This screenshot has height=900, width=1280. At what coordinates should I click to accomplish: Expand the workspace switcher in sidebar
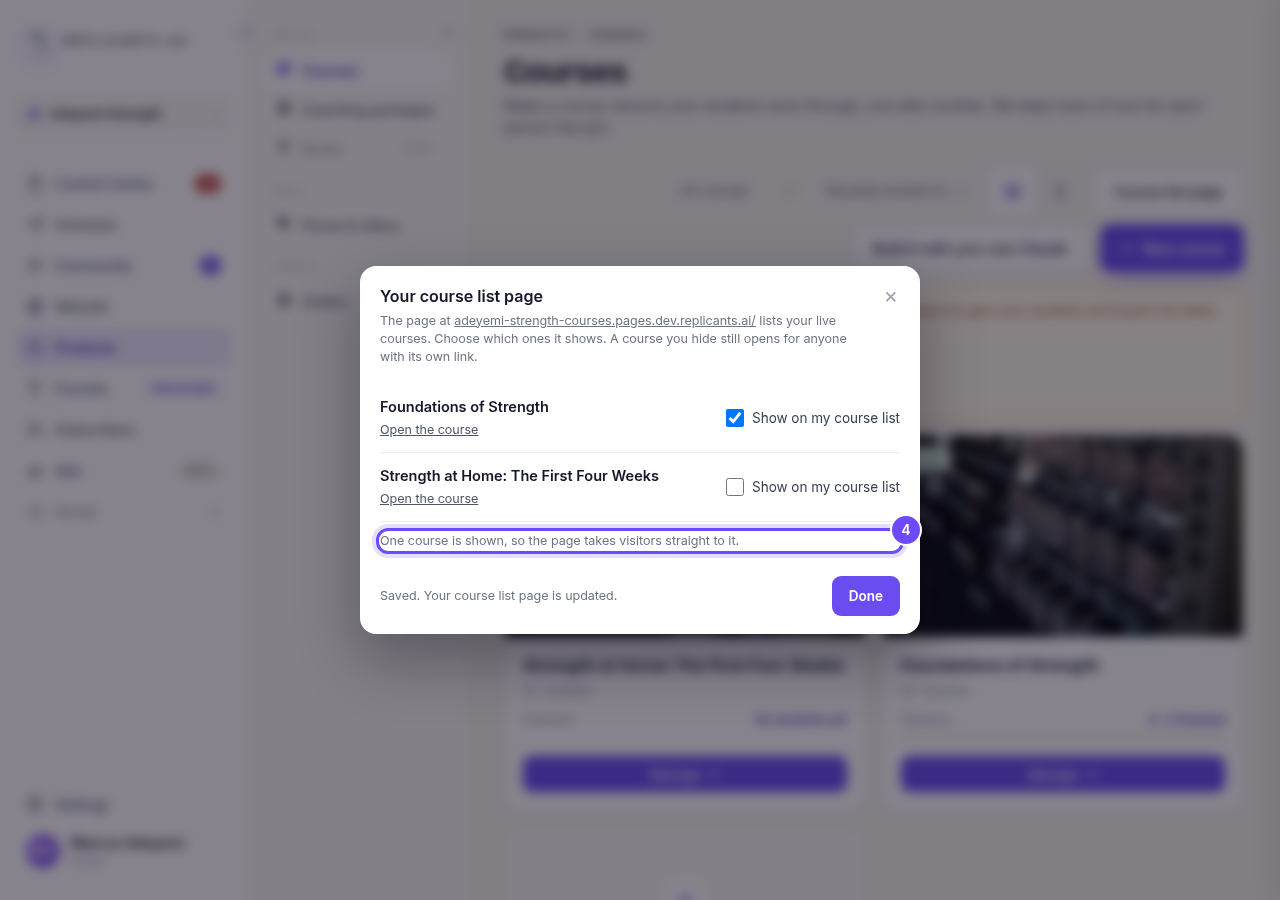124,114
